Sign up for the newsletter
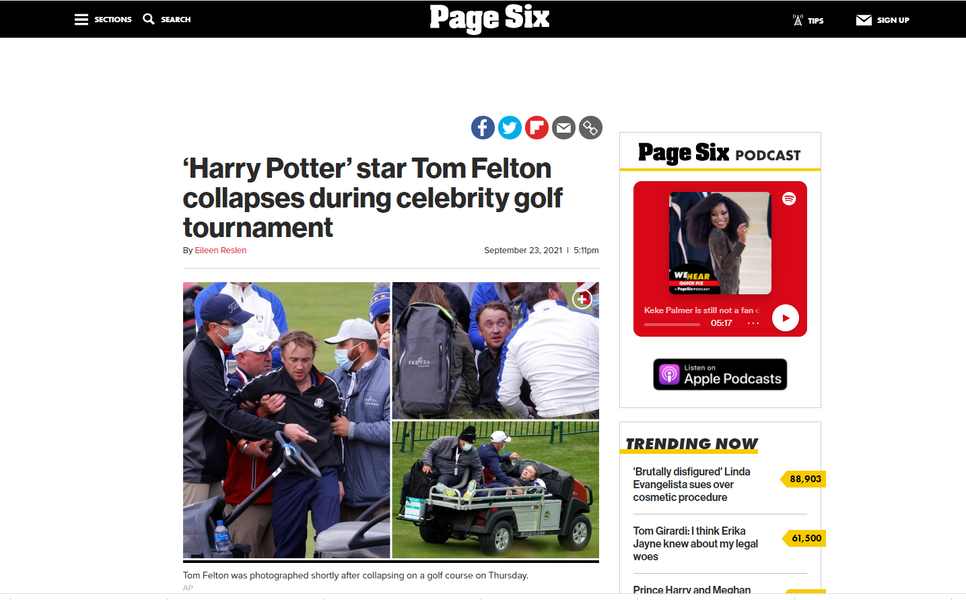966x600 pixels. [882, 20]
